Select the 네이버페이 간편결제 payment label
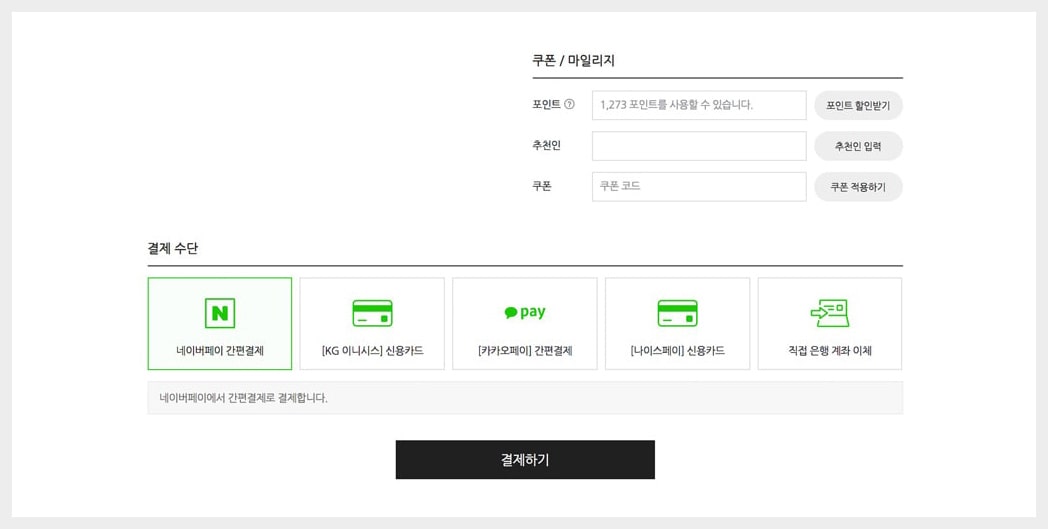Viewport: 1048px width, 529px height. point(220,351)
